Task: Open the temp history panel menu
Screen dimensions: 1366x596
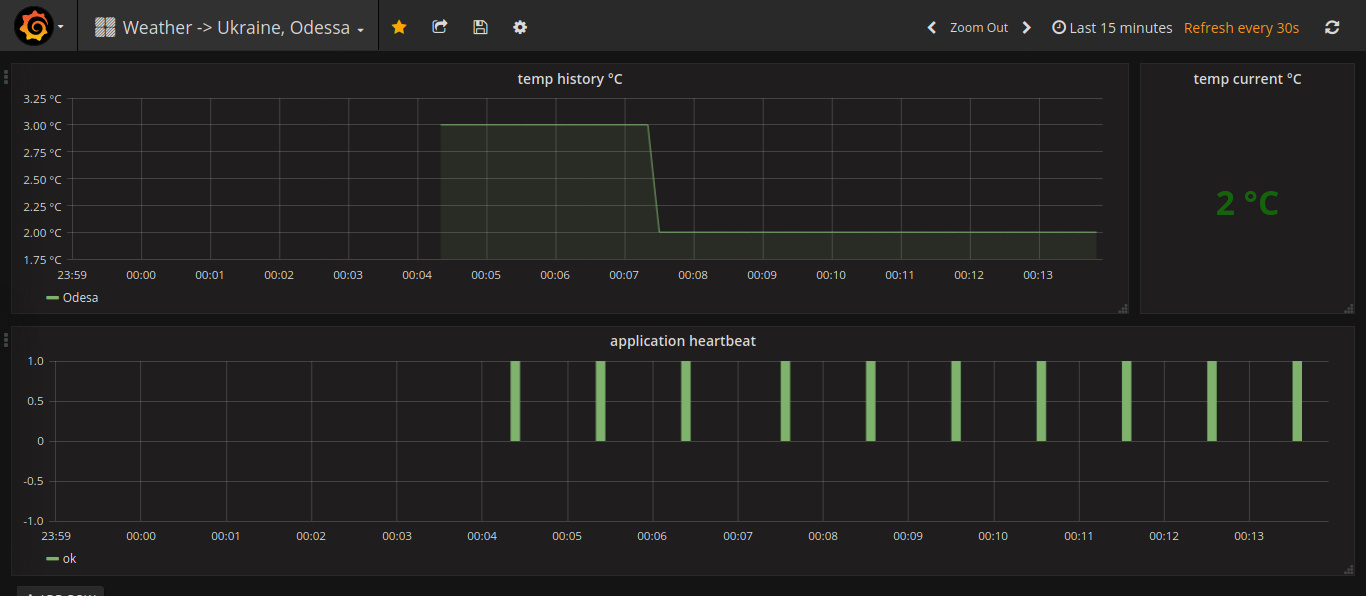Action: click(x=569, y=78)
